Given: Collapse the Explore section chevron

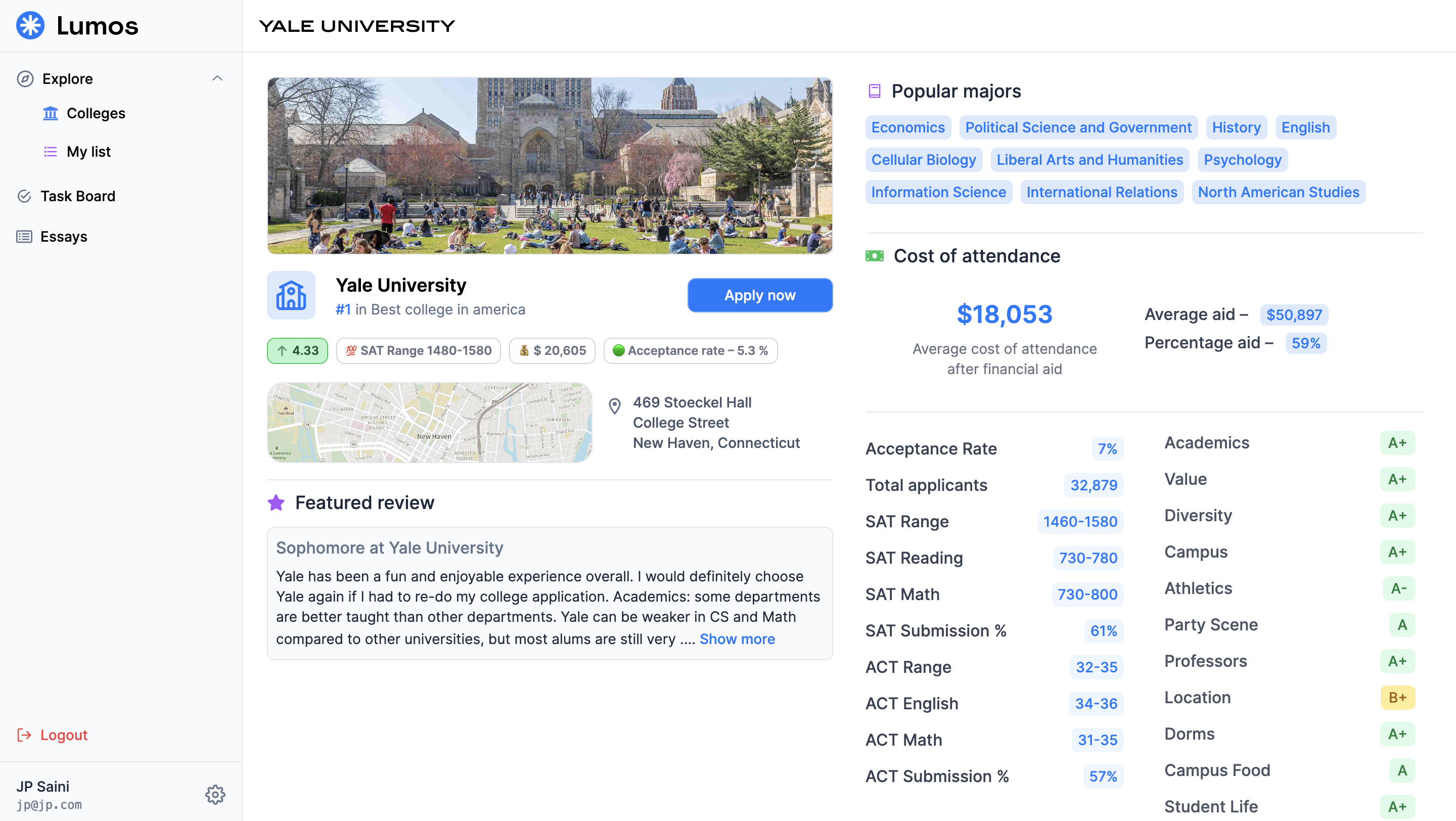Looking at the screenshot, I should (217, 78).
